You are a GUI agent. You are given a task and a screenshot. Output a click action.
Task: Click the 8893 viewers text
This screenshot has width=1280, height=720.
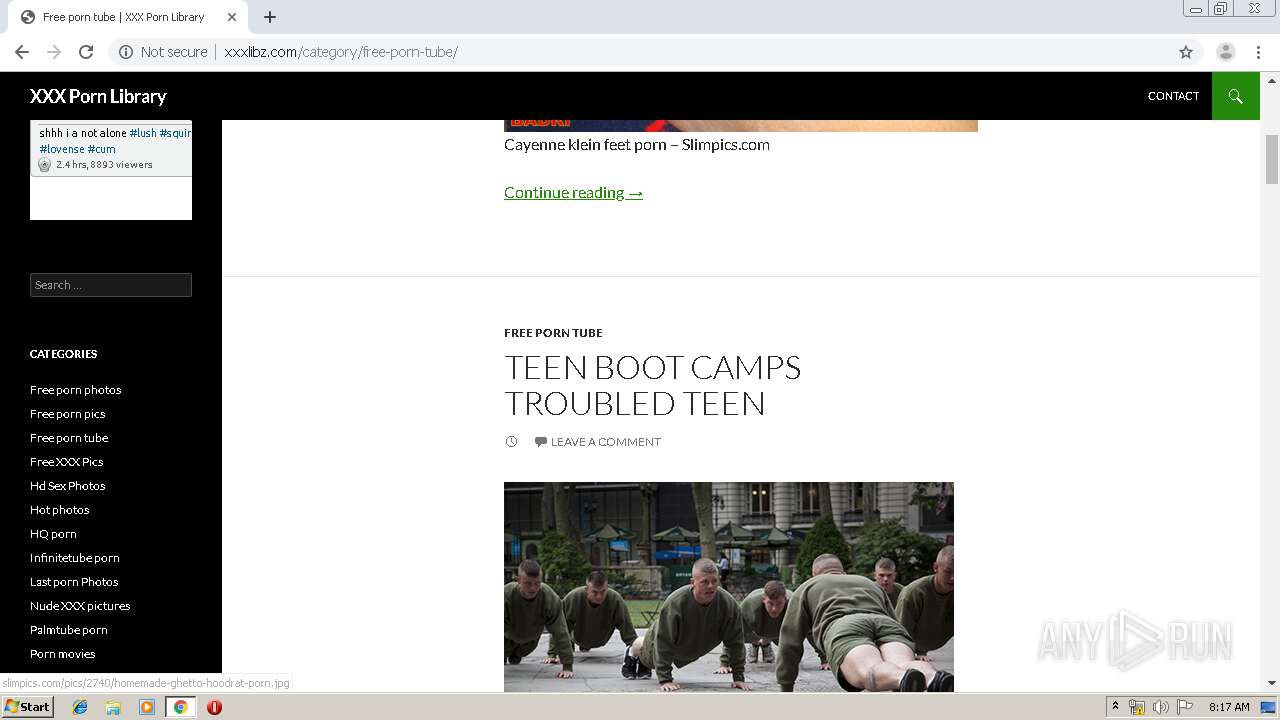coord(121,165)
